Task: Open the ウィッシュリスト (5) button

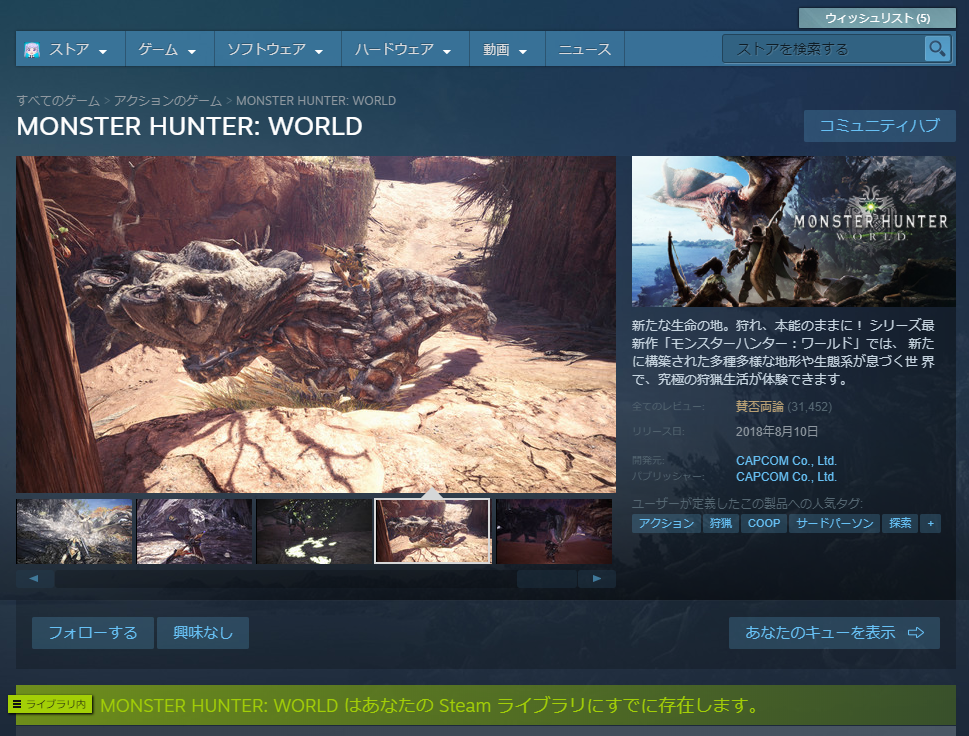Action: (x=877, y=18)
